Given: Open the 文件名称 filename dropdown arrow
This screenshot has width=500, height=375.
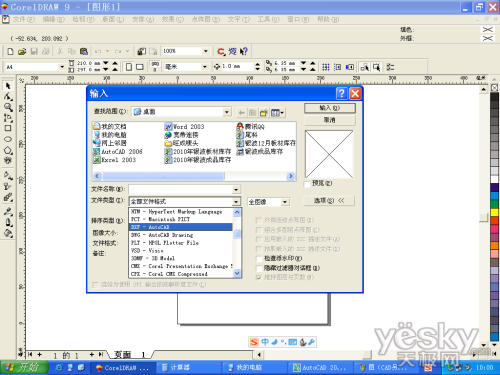Looking at the screenshot, I should click(x=236, y=190).
